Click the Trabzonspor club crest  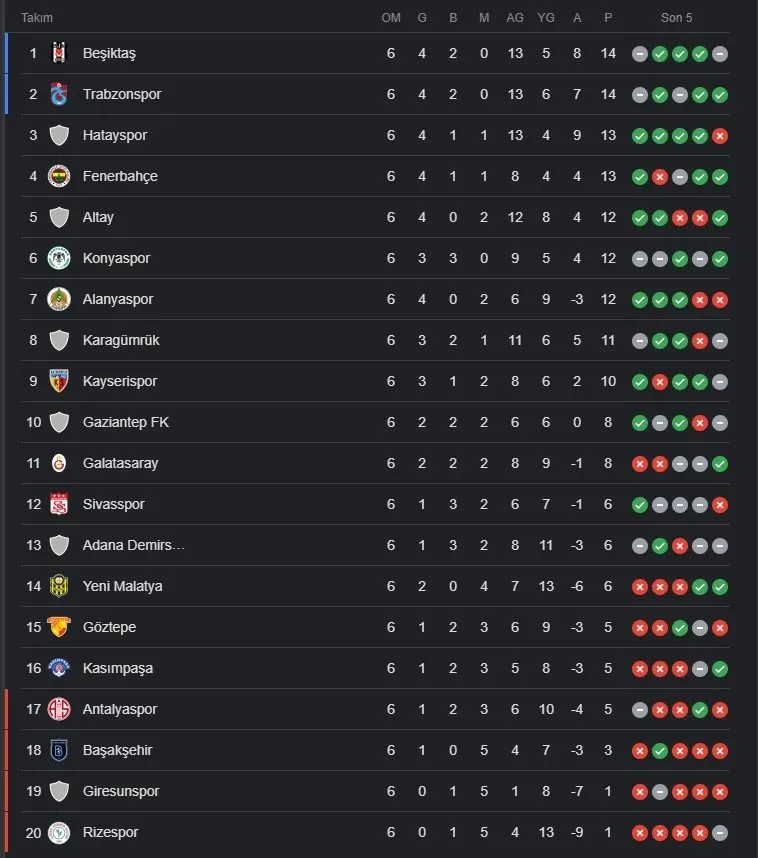(59, 94)
